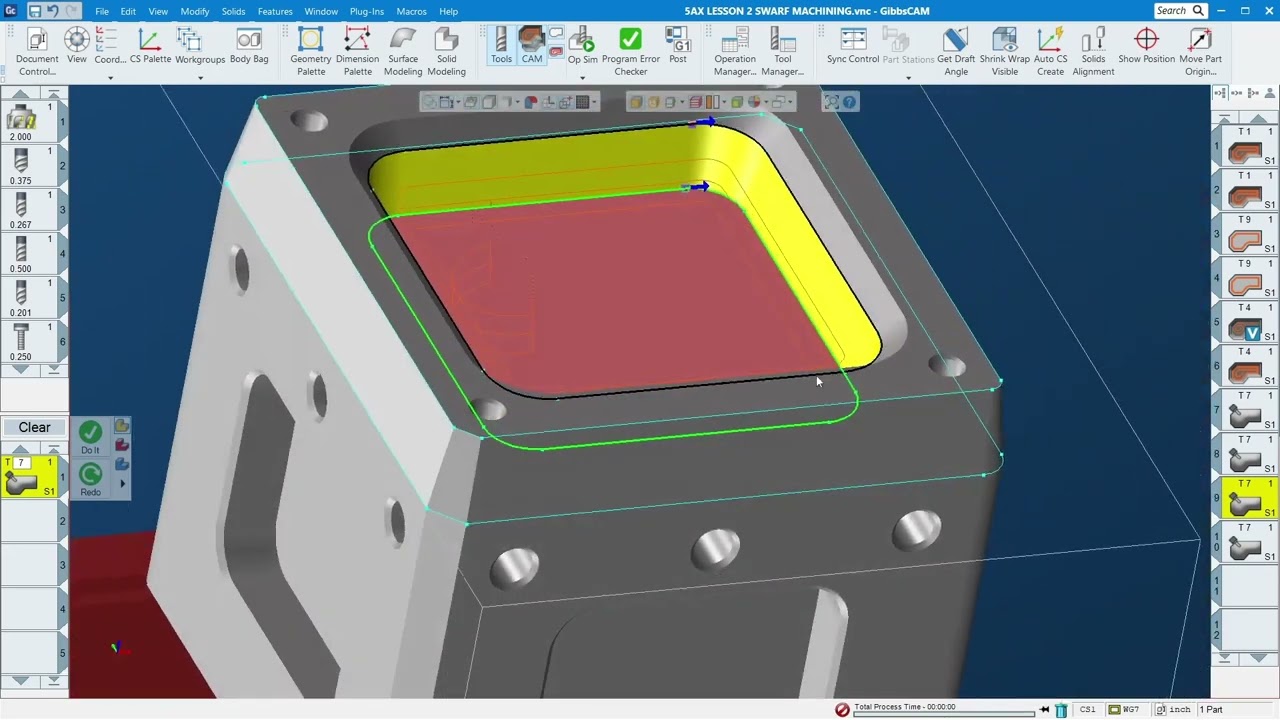1280x720 pixels.
Task: Open Solid Modeling palette
Action: (446, 52)
